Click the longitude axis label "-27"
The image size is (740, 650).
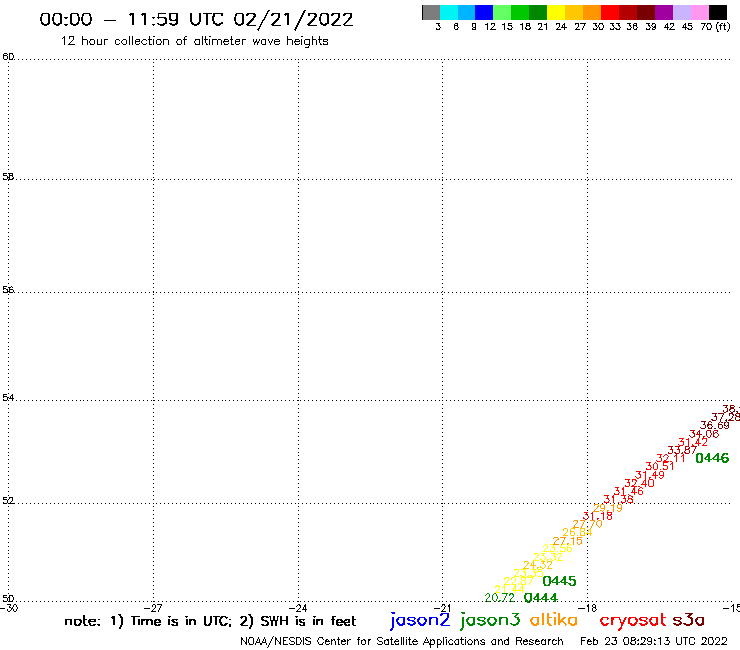point(153,608)
